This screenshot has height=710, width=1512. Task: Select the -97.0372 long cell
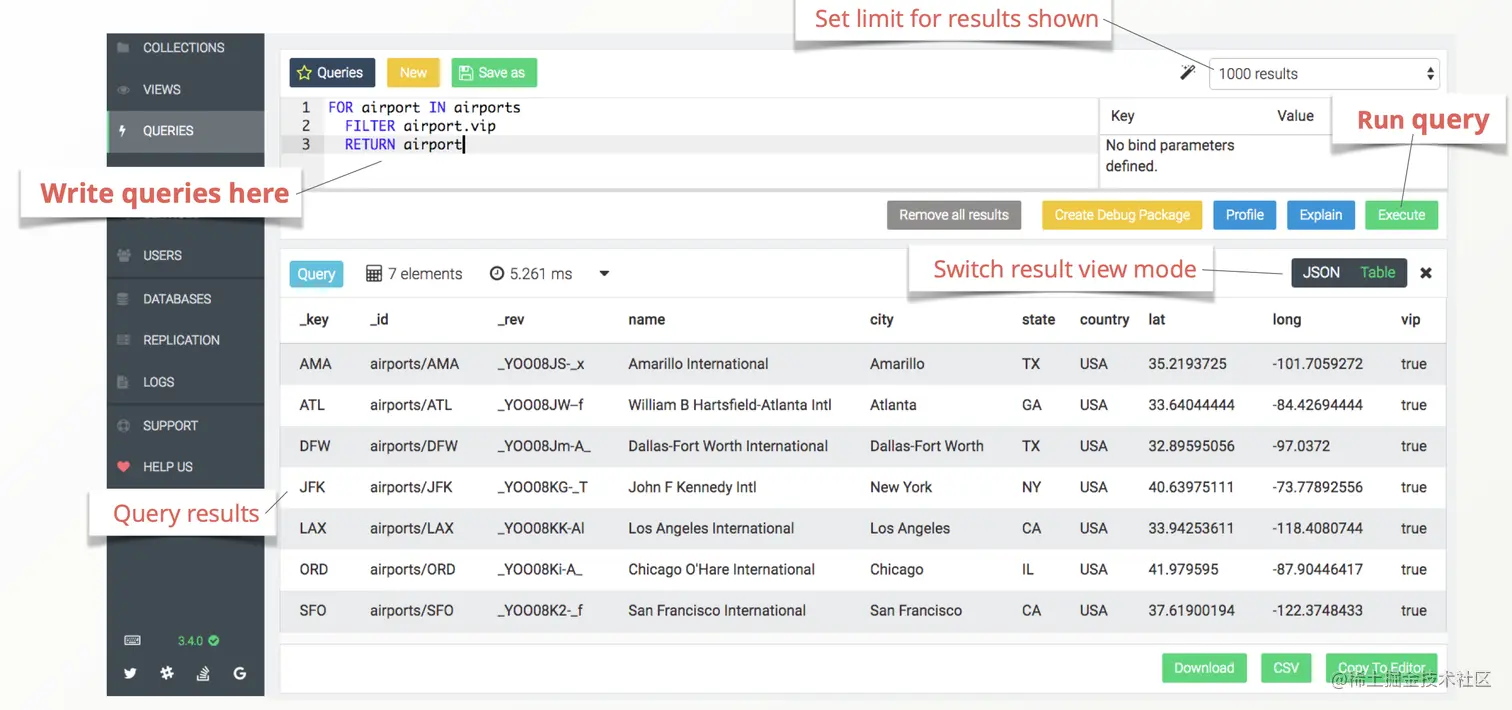pyautogui.click(x=1301, y=446)
